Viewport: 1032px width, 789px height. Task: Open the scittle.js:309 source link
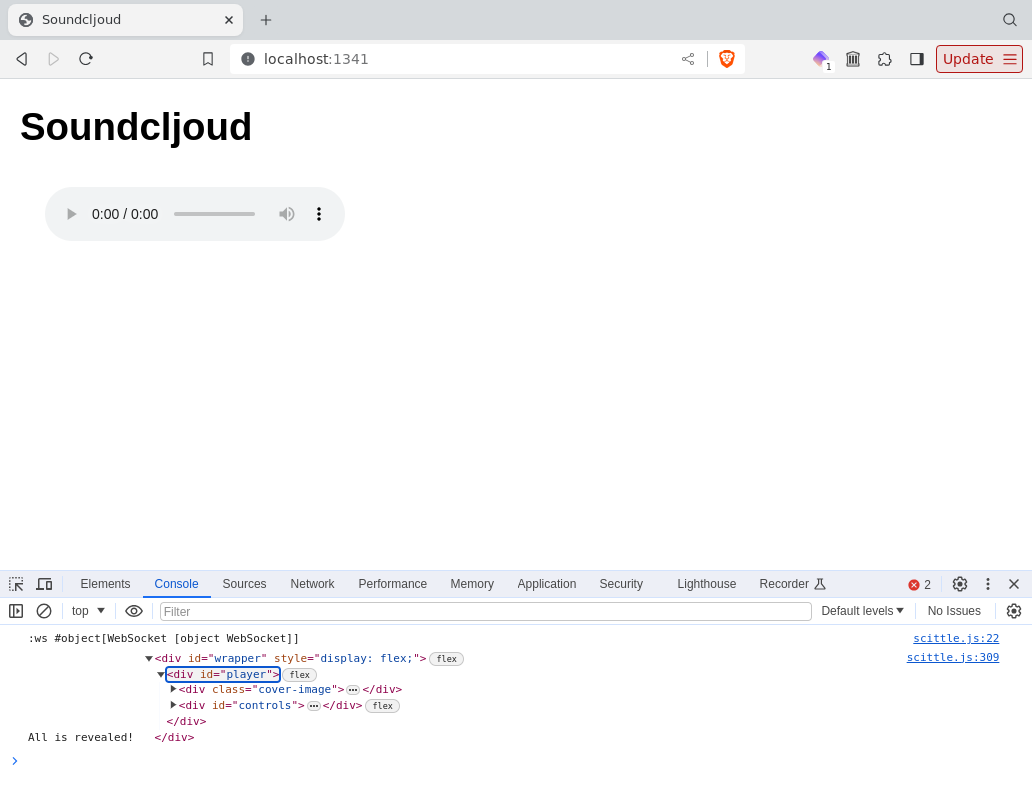952,657
